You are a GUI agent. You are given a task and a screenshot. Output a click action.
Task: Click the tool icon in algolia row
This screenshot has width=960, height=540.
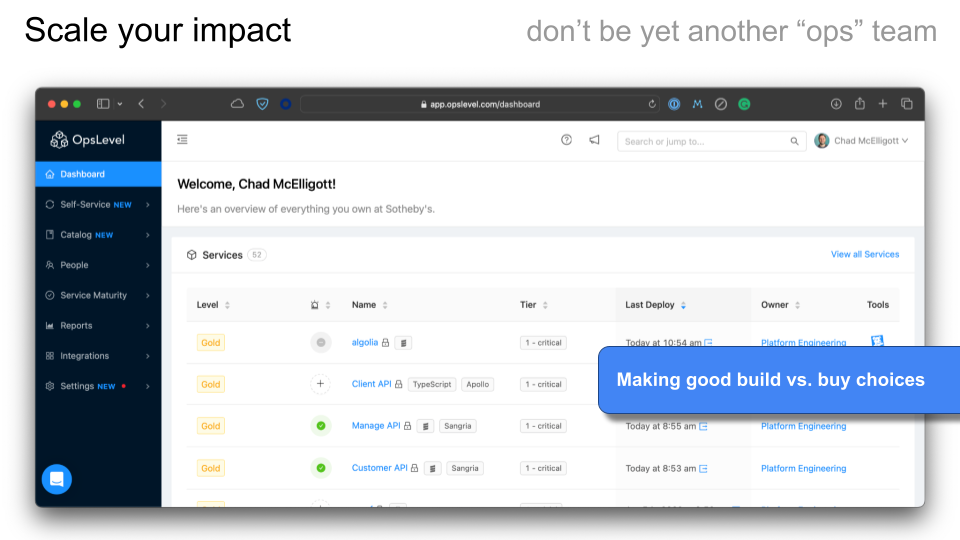coord(877,340)
